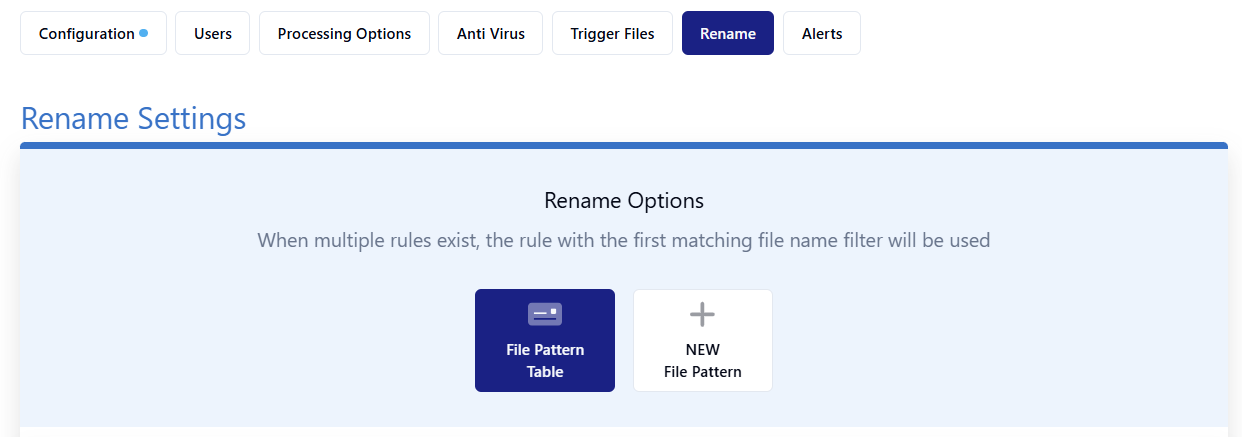Image resolution: width=1242 pixels, height=437 pixels.
Task: Click the 'File Pattern Table' button label
Action: point(545,361)
